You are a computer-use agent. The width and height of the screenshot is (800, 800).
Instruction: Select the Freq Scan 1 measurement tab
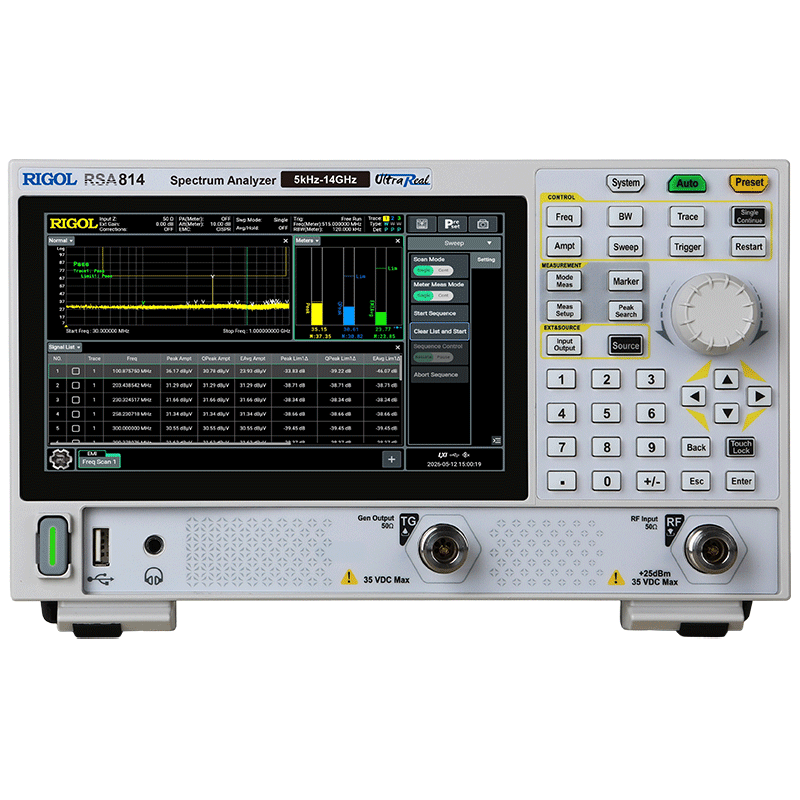tap(99, 462)
